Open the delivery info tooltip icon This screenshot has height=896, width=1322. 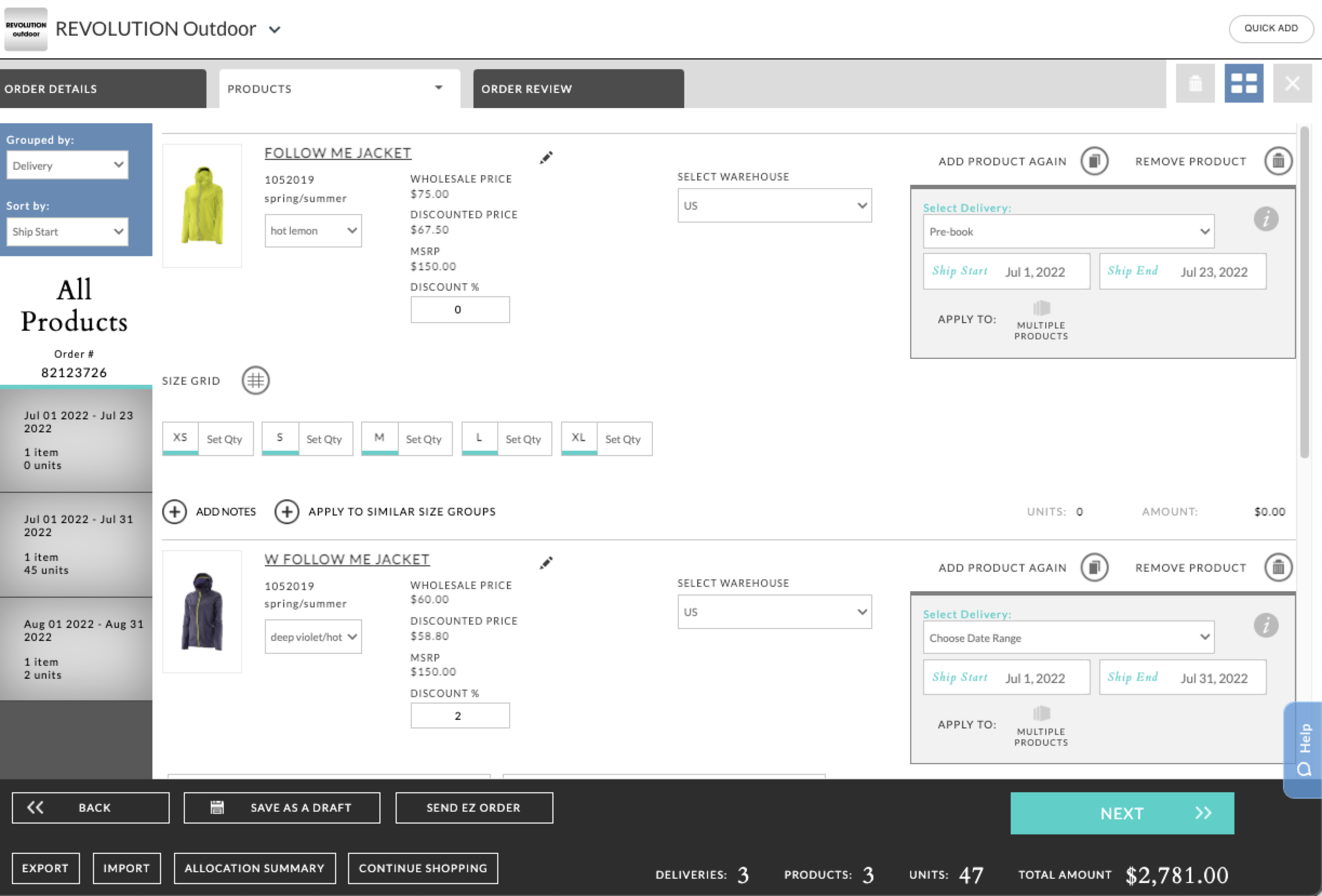click(1266, 219)
